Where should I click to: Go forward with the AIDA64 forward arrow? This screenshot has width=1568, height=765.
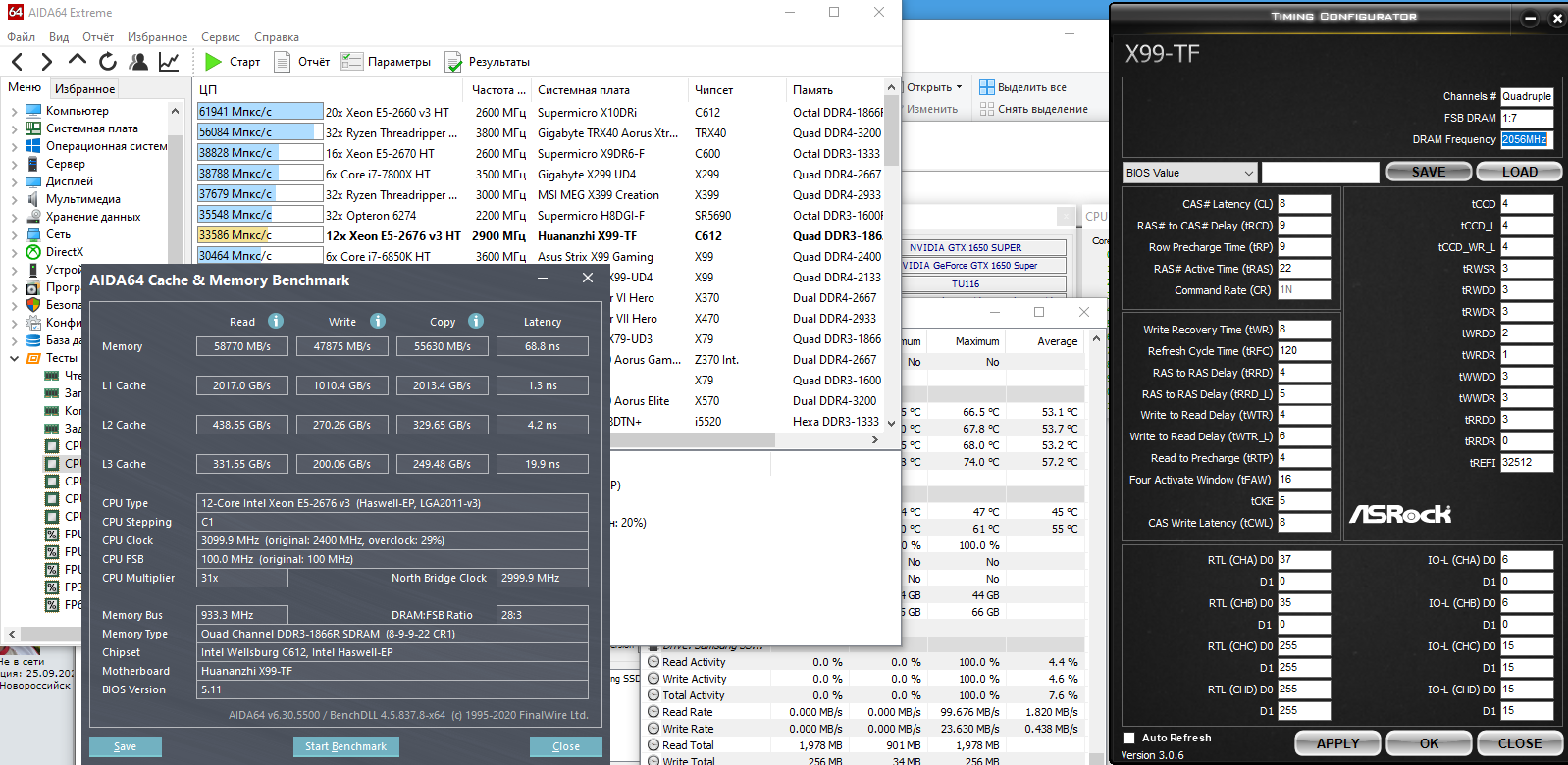[x=46, y=62]
